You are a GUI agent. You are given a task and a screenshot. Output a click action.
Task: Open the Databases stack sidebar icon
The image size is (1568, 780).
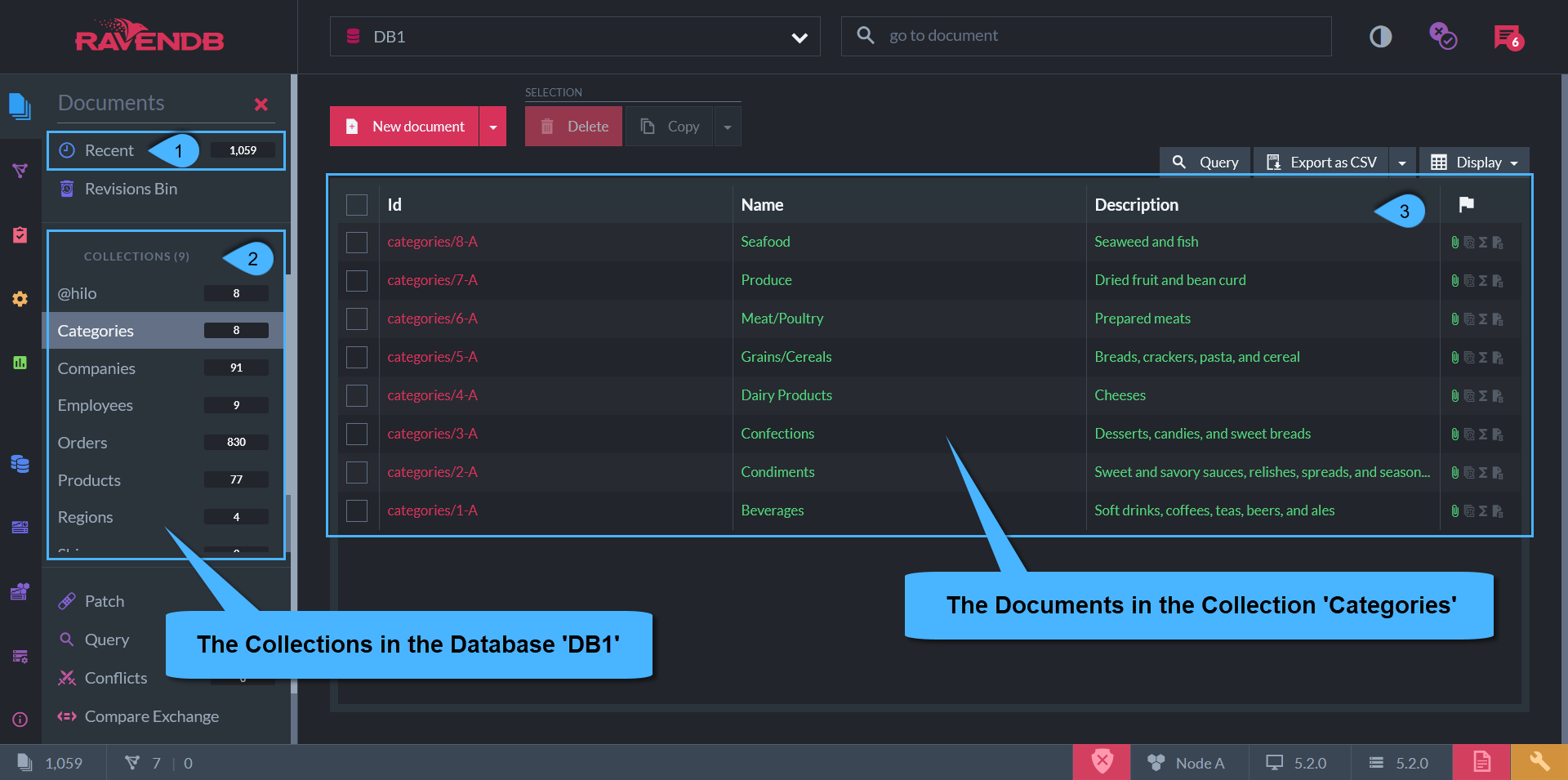(20, 464)
